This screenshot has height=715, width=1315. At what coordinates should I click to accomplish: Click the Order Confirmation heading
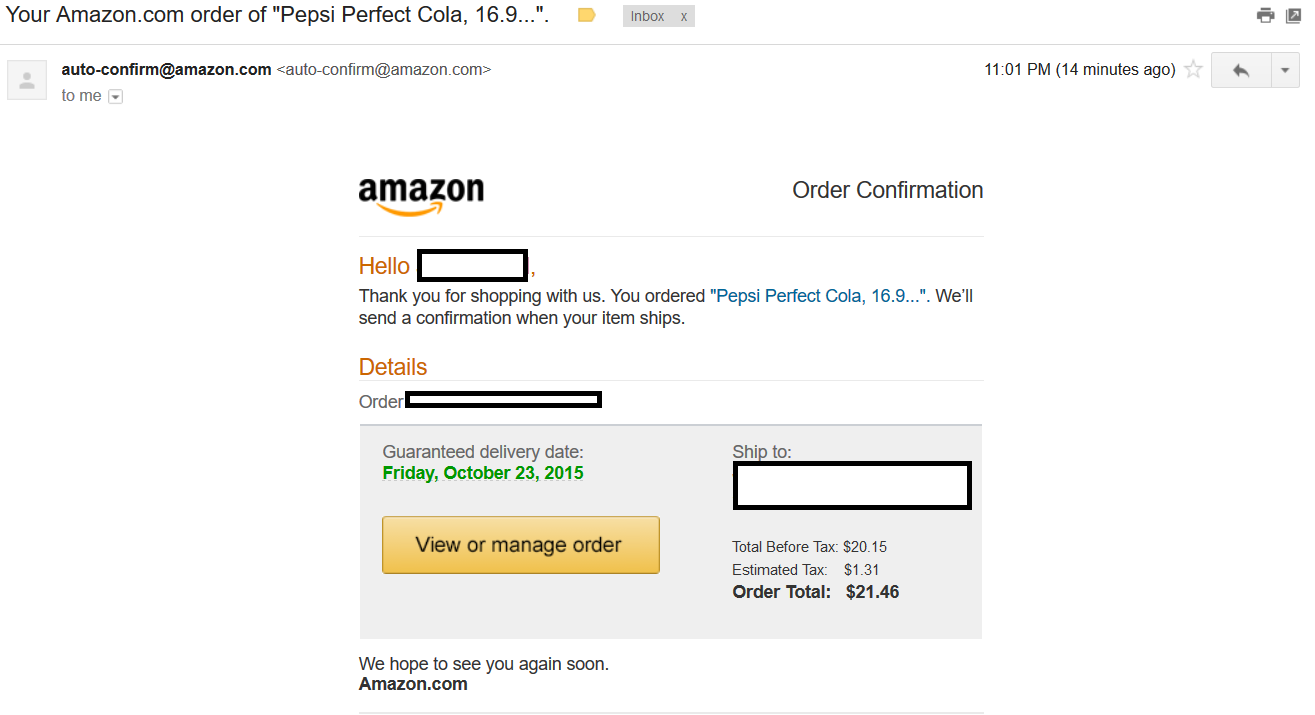(x=888, y=190)
